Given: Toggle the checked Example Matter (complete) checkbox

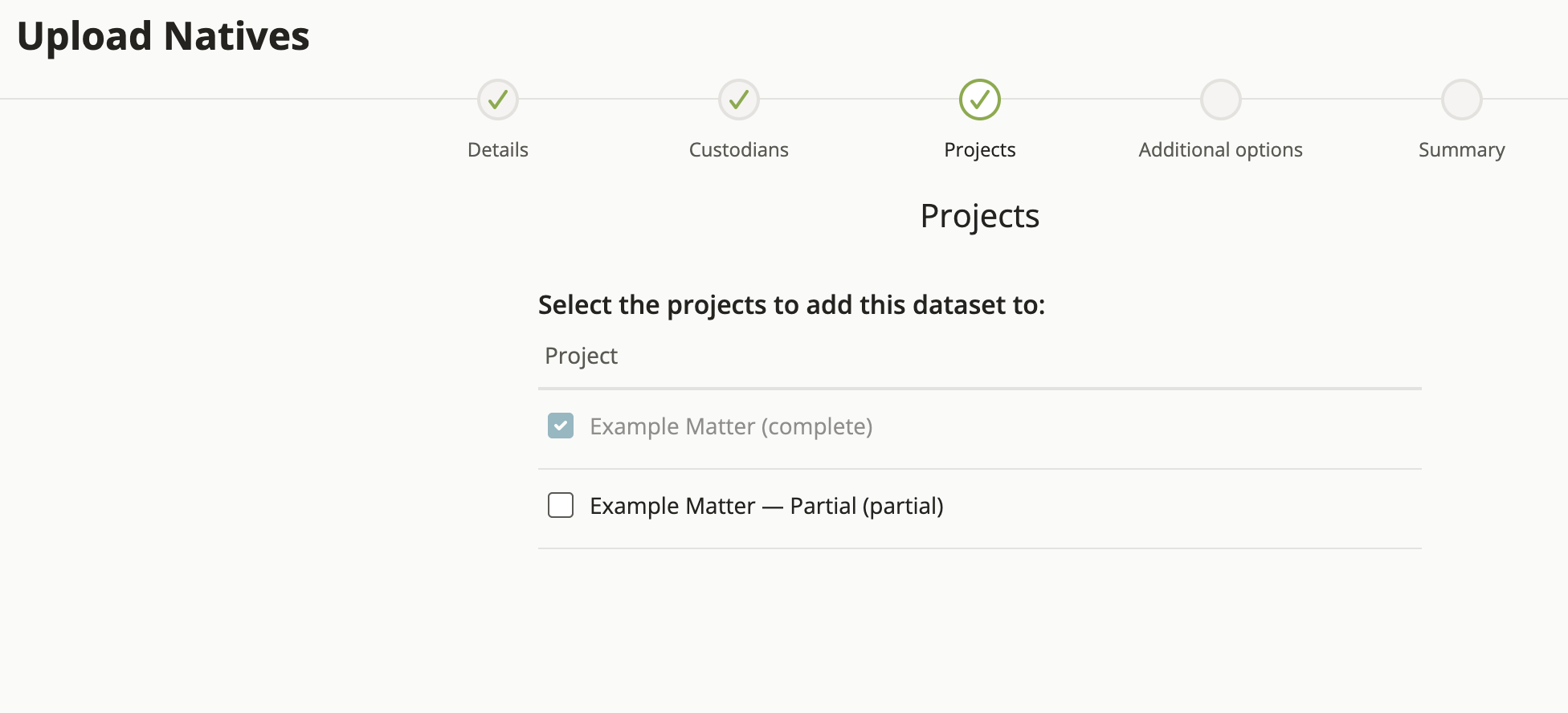Looking at the screenshot, I should point(561,426).
